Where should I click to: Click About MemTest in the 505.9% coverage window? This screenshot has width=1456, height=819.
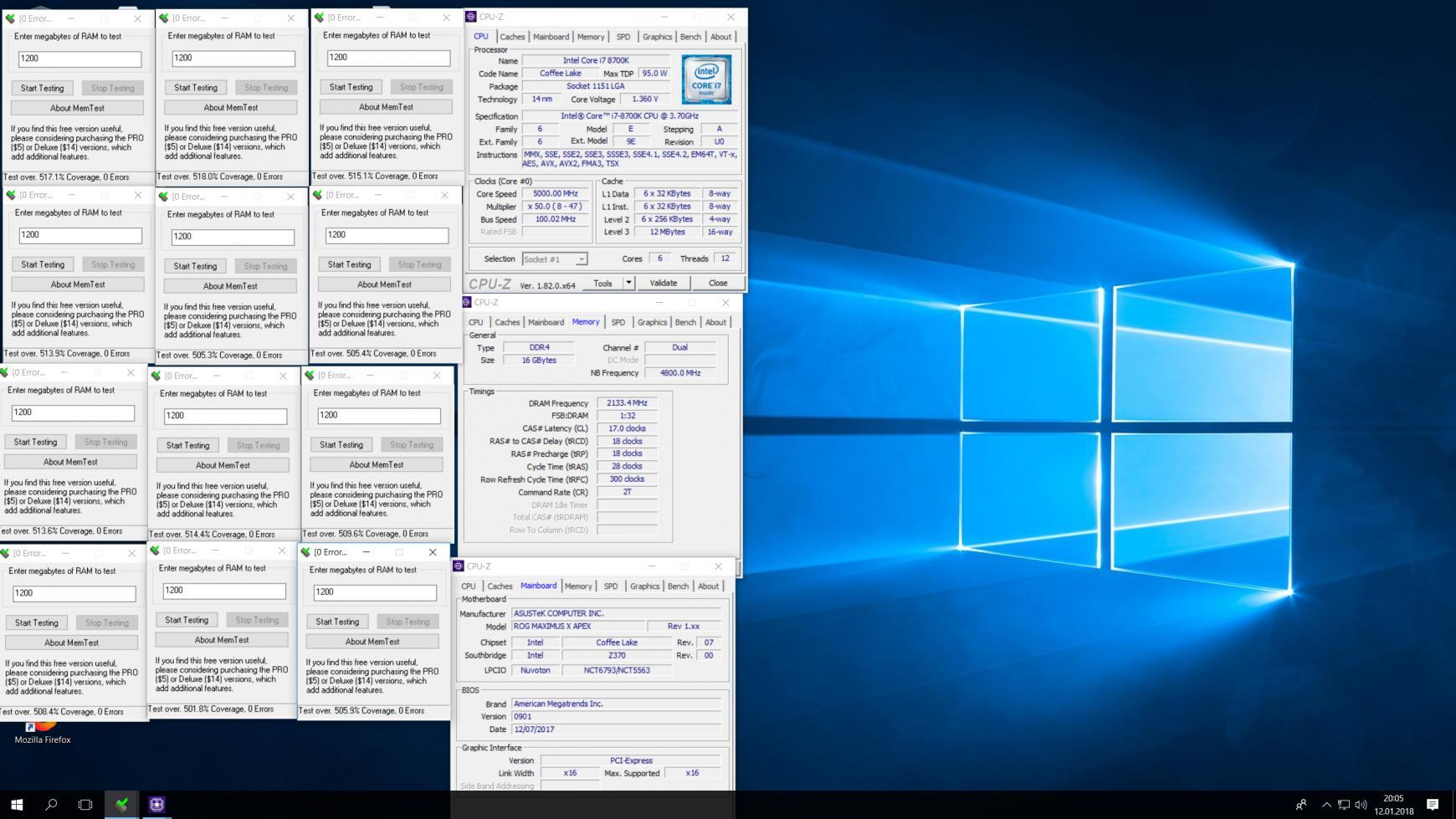(x=372, y=642)
